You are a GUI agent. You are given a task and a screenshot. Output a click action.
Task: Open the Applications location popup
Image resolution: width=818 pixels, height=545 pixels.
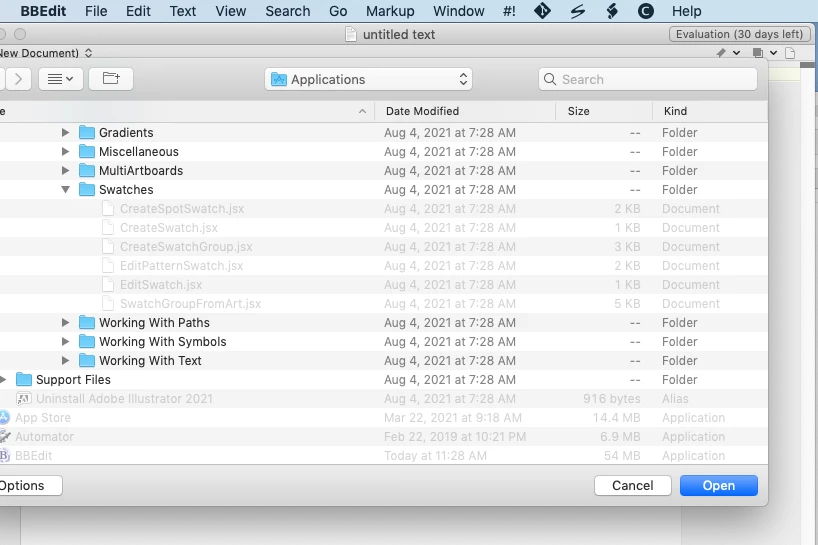(368, 79)
